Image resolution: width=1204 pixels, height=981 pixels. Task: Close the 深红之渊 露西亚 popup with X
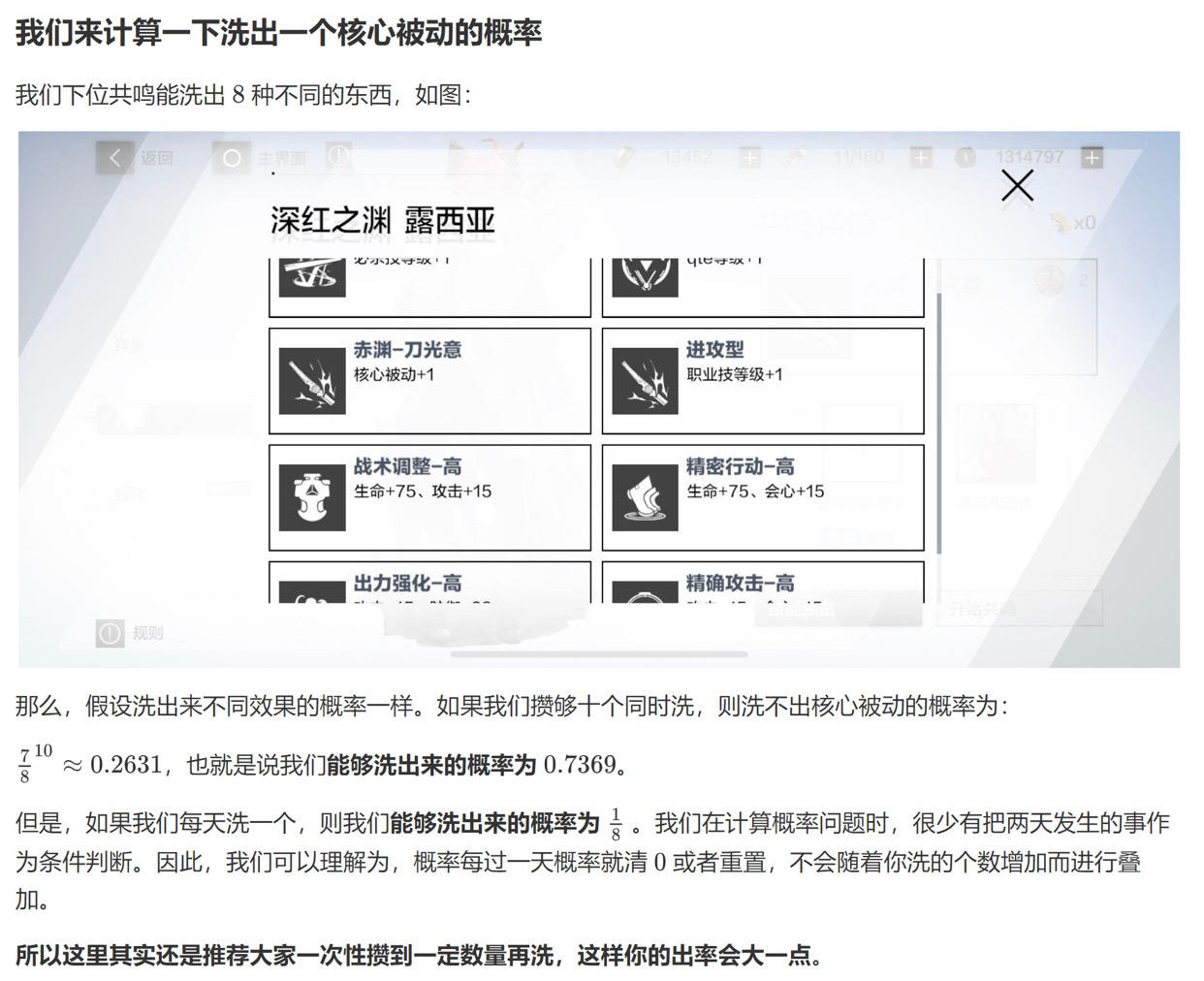pyautogui.click(x=1017, y=185)
